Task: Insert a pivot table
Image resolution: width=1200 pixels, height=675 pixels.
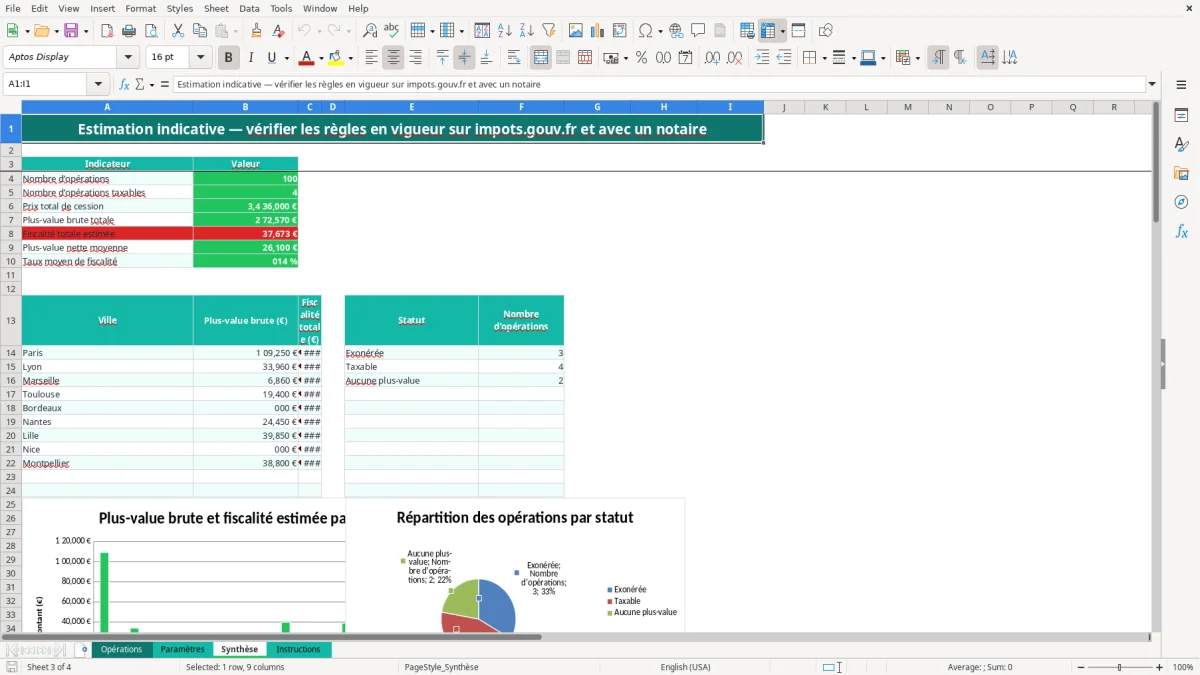Action: tap(620, 31)
